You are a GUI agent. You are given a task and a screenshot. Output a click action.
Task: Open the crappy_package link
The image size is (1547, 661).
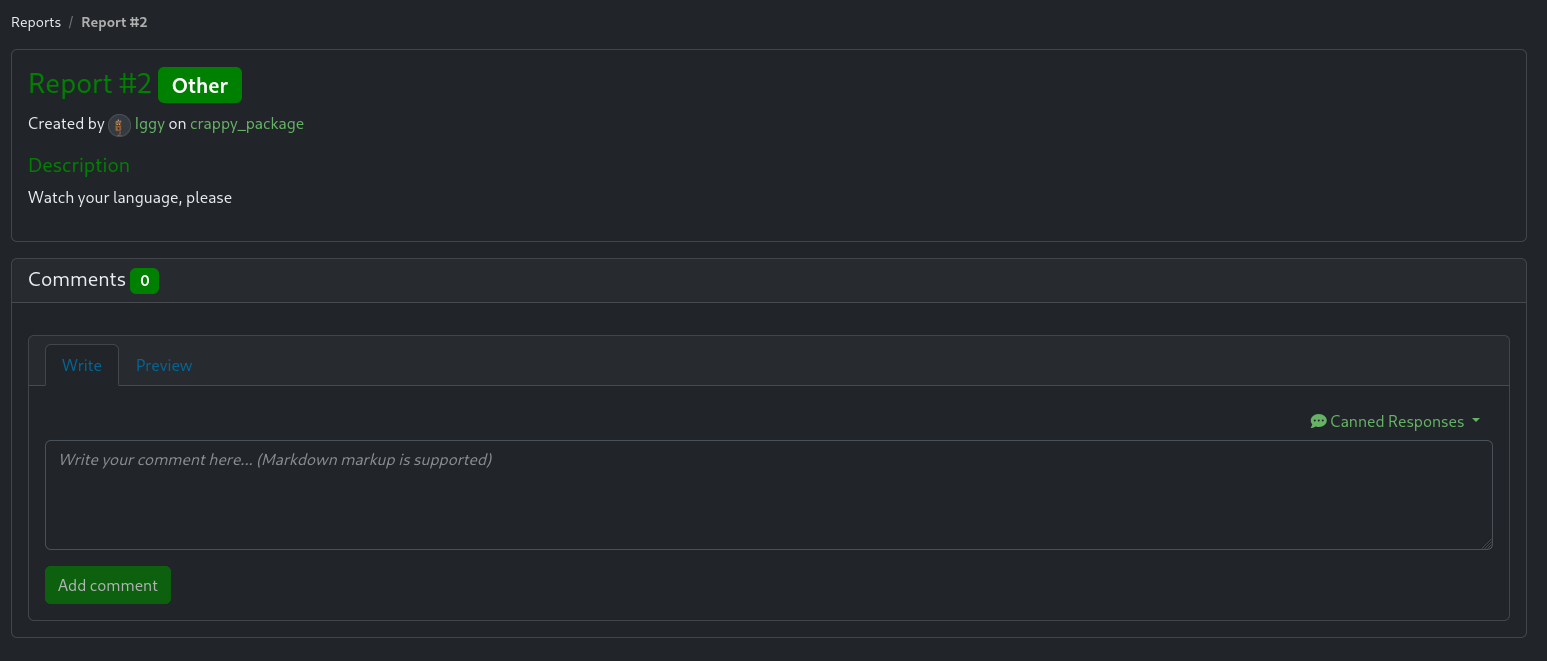(x=247, y=124)
